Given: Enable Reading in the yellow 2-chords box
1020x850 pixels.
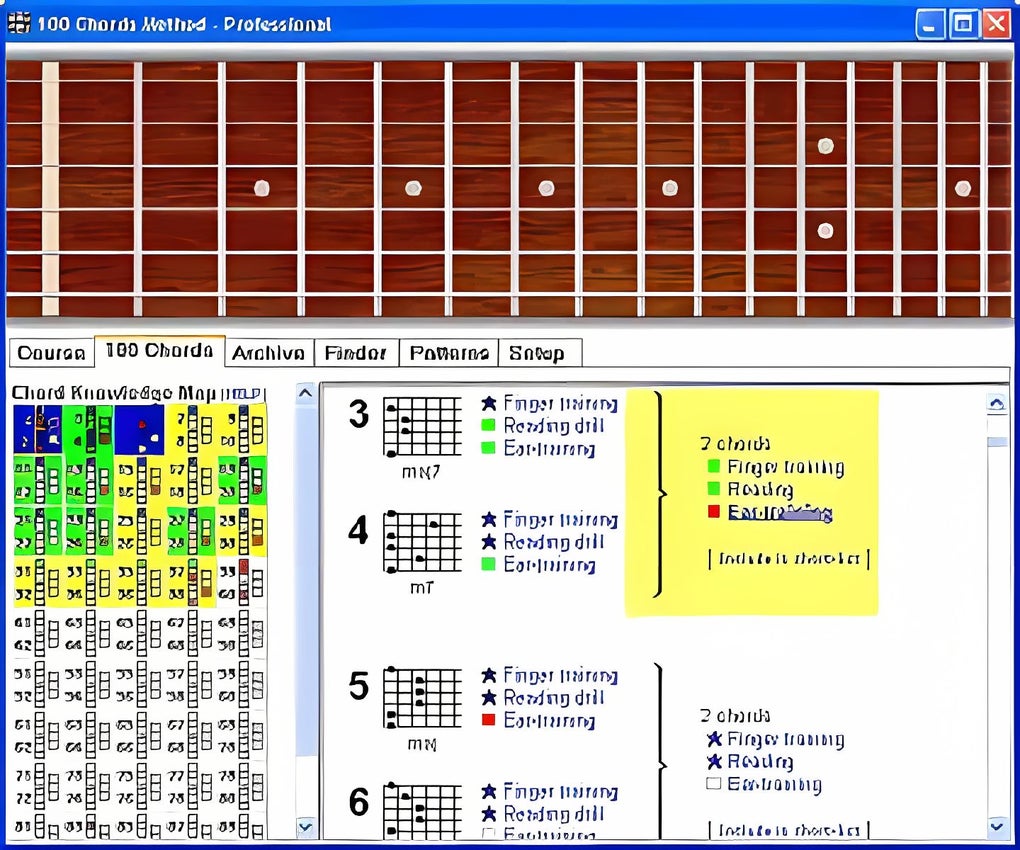Looking at the screenshot, I should click(x=714, y=488).
